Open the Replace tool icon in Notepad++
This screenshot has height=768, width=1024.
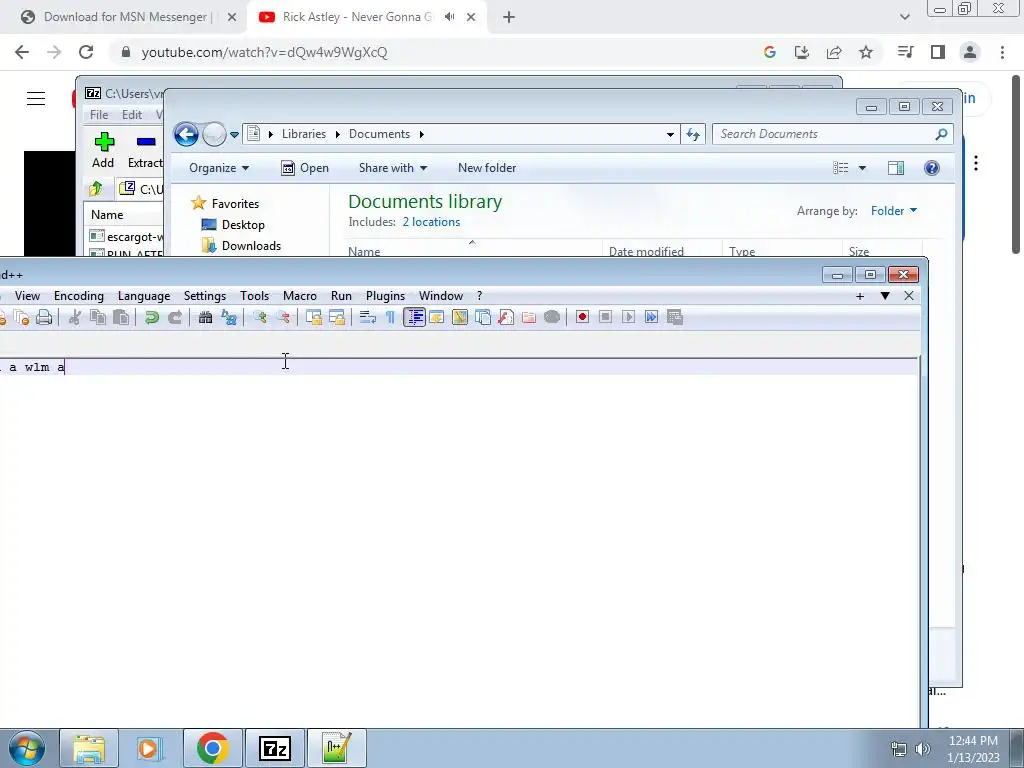pos(229,317)
